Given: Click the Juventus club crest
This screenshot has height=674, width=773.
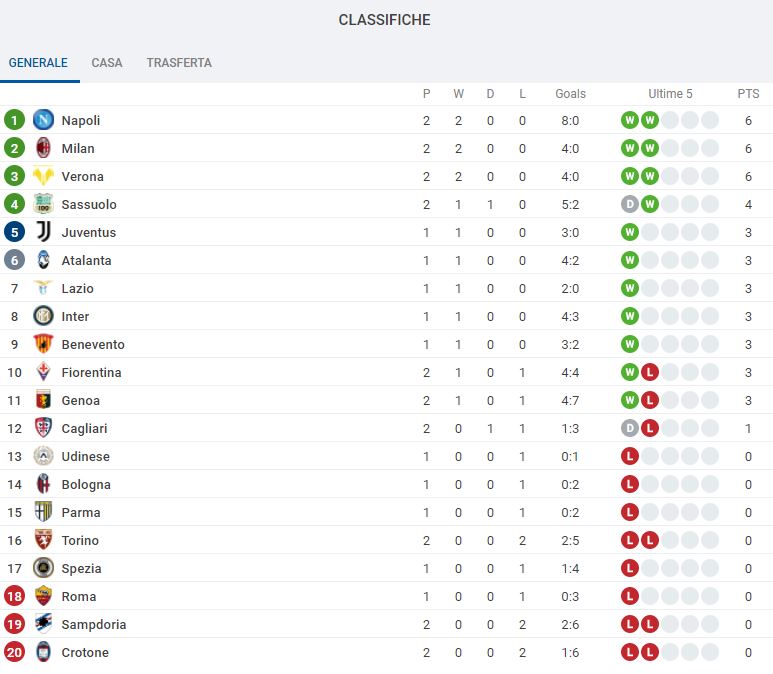Looking at the screenshot, I should click(43, 232).
